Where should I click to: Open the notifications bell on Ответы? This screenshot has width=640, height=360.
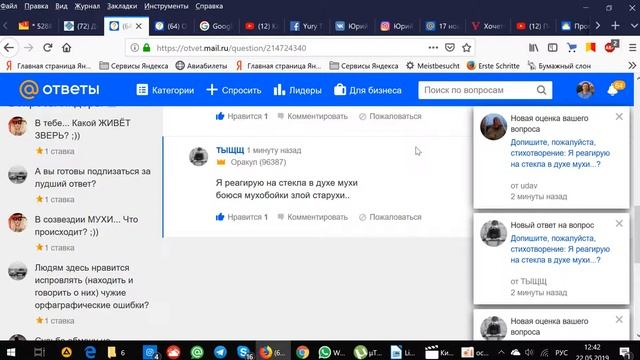pyautogui.click(x=614, y=89)
